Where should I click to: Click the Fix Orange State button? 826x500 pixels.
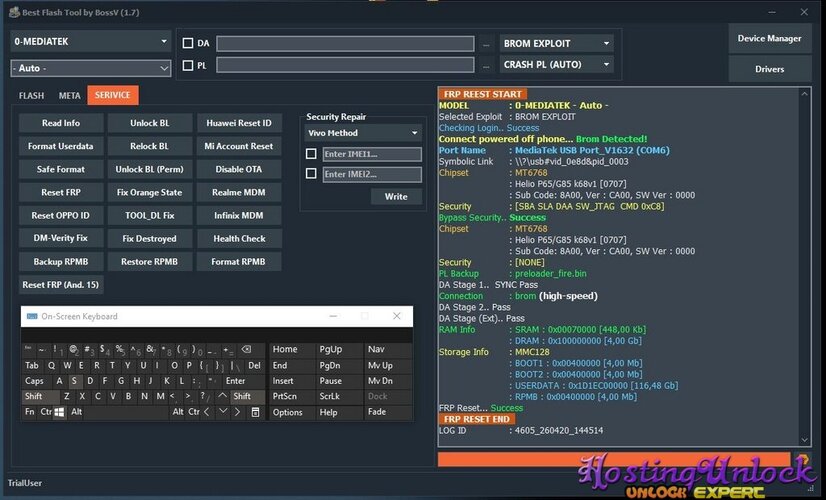150,192
